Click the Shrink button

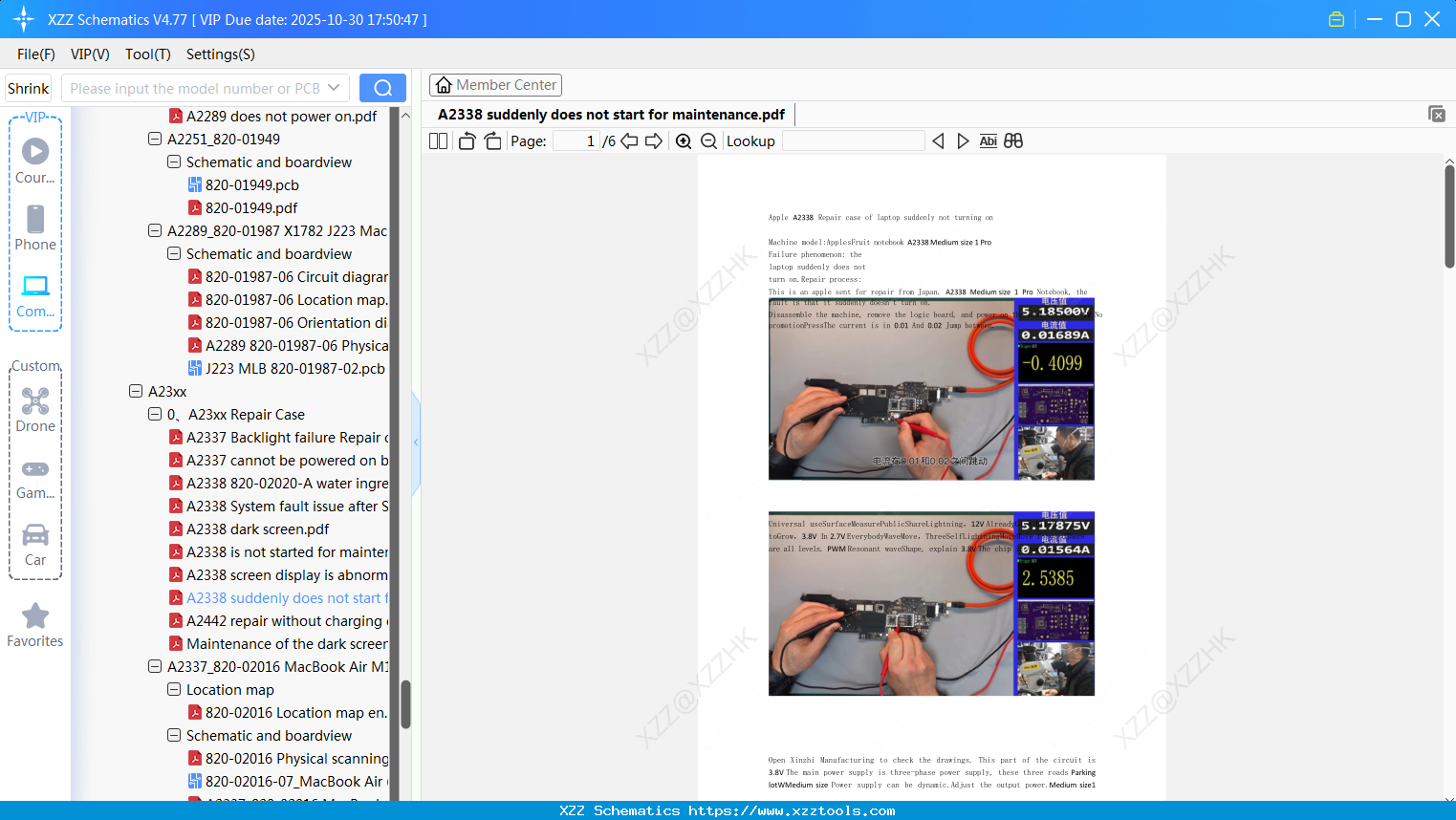point(29,88)
